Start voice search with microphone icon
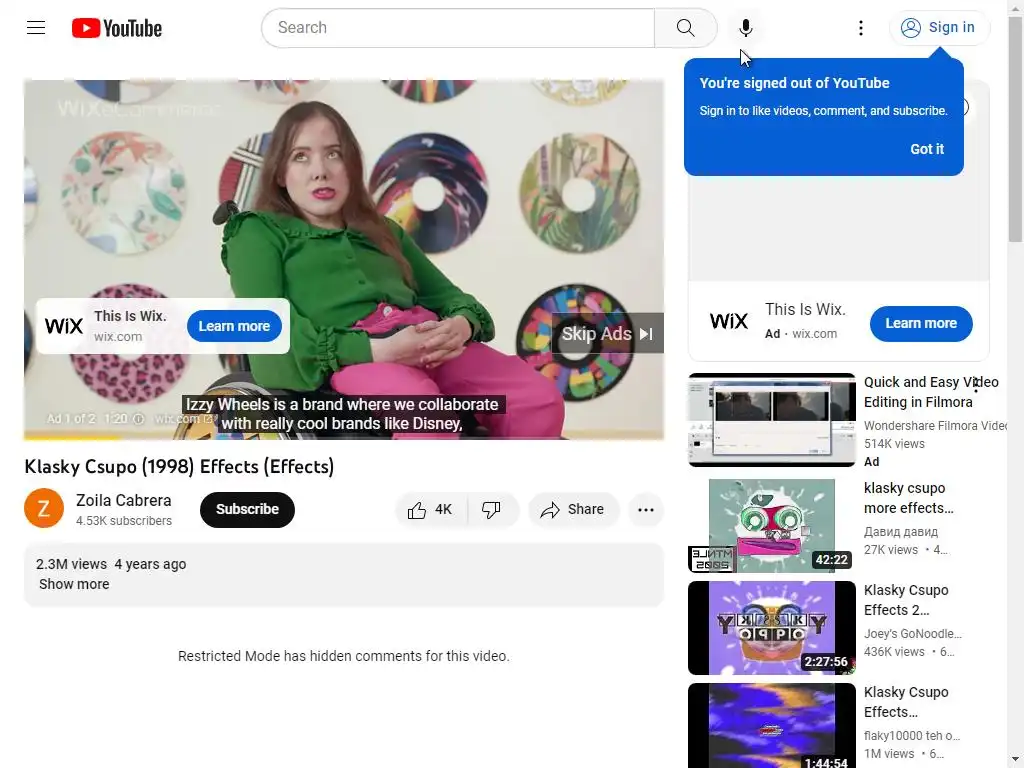 [x=745, y=27]
